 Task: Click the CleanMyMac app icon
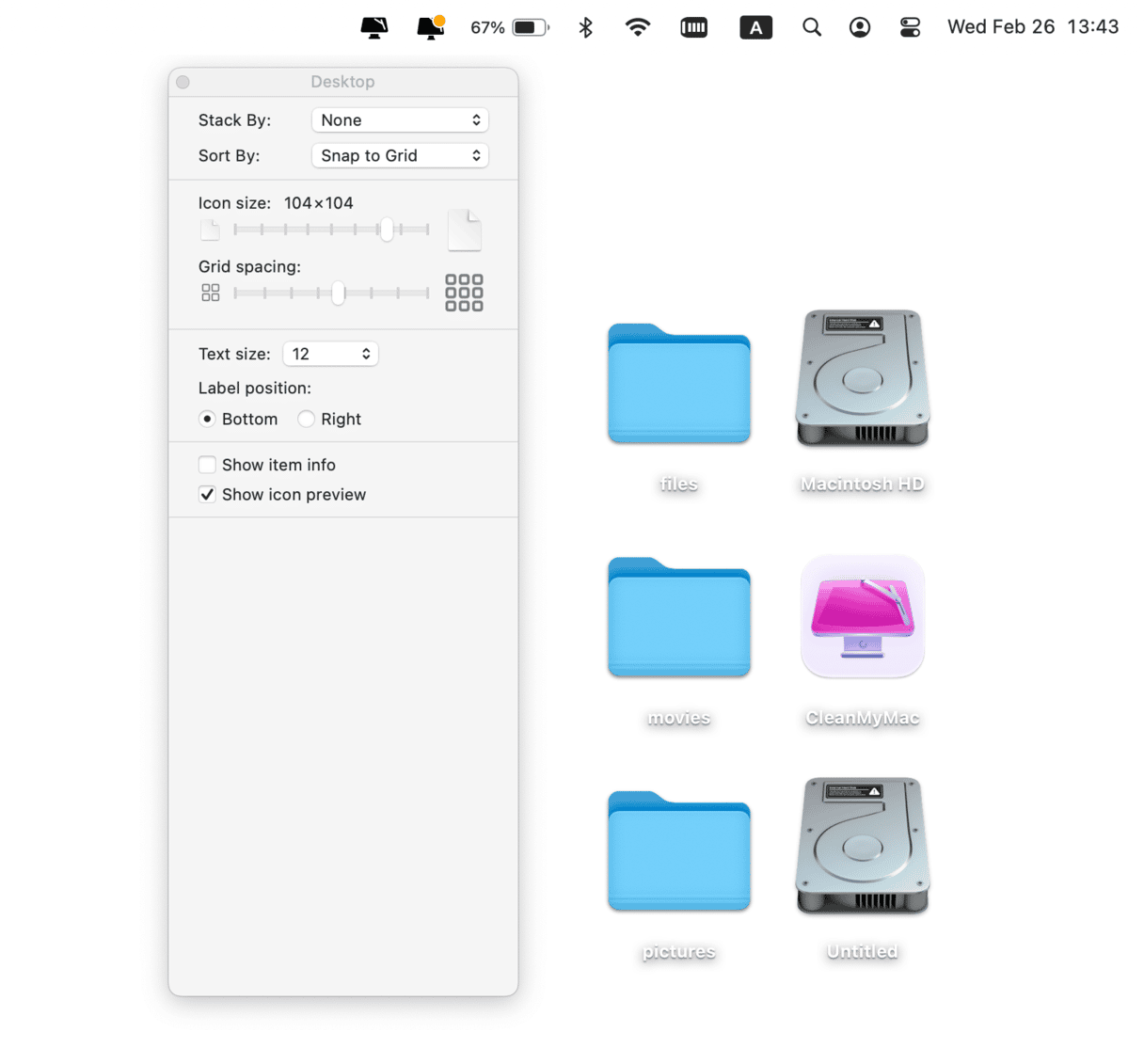point(862,616)
